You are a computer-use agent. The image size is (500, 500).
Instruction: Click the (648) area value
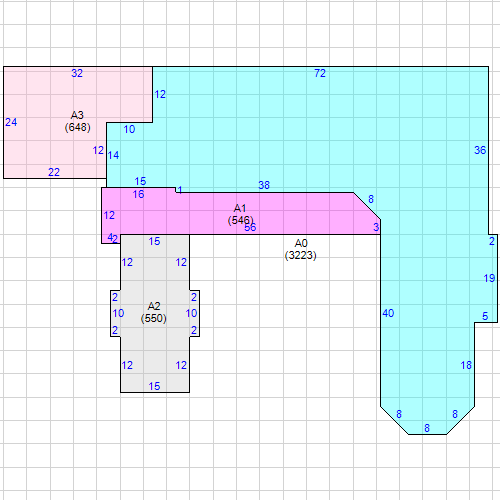point(78,127)
